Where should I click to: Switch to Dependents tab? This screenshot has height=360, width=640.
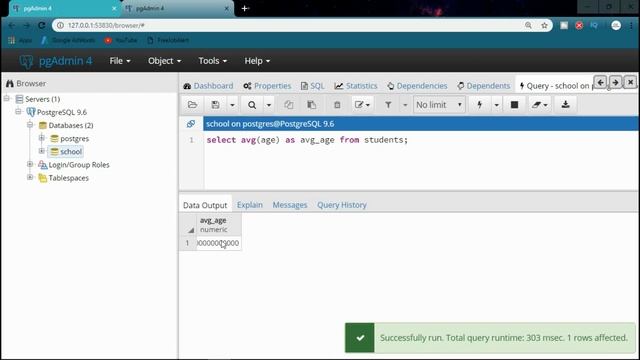[x=484, y=86]
